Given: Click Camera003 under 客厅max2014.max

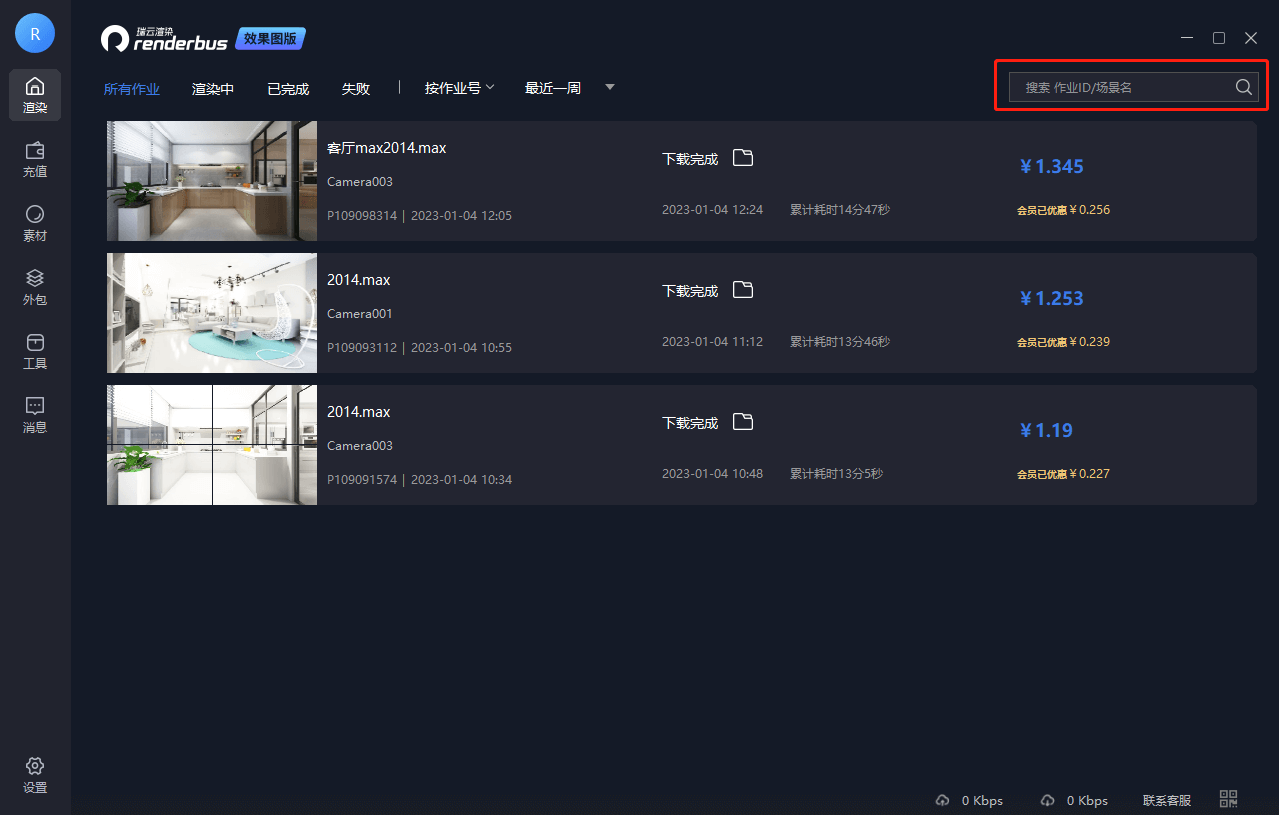Looking at the screenshot, I should tap(360, 182).
